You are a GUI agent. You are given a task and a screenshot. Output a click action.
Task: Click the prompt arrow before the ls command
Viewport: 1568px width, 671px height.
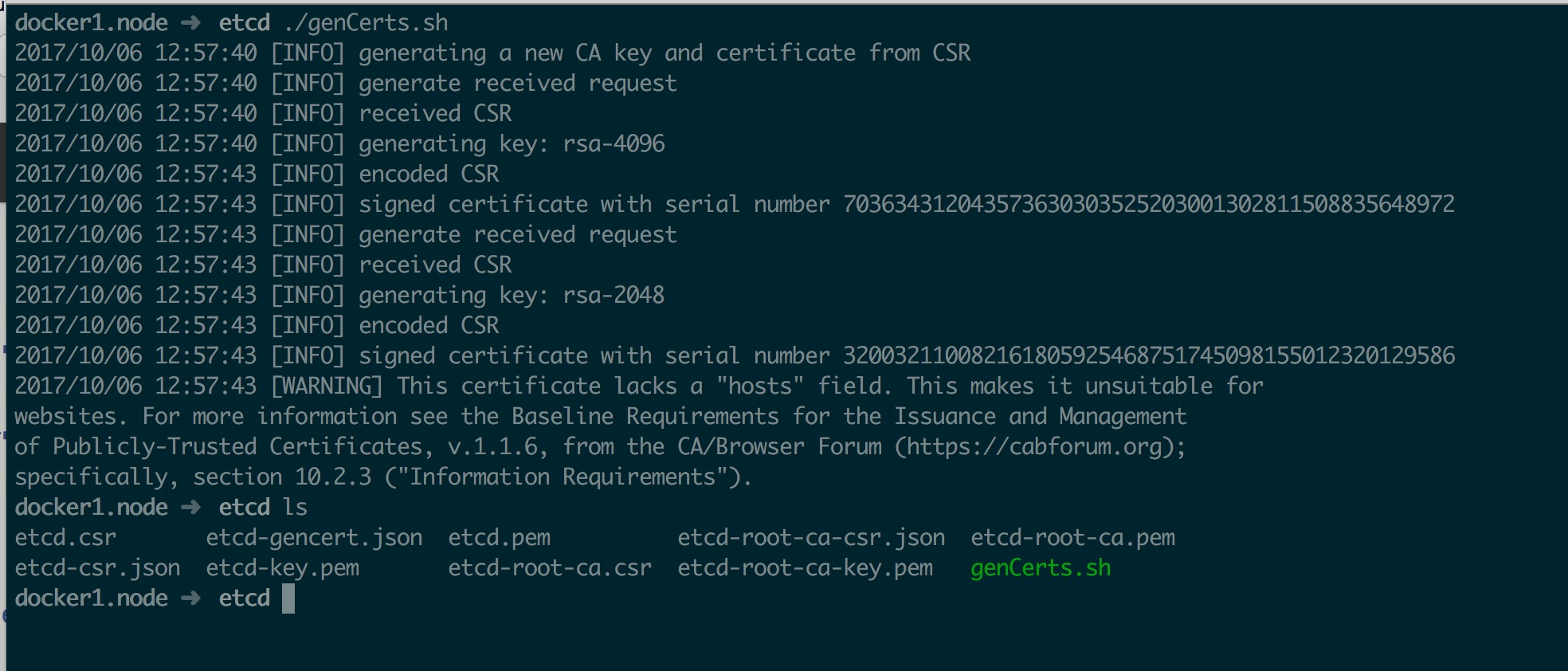click(190, 508)
